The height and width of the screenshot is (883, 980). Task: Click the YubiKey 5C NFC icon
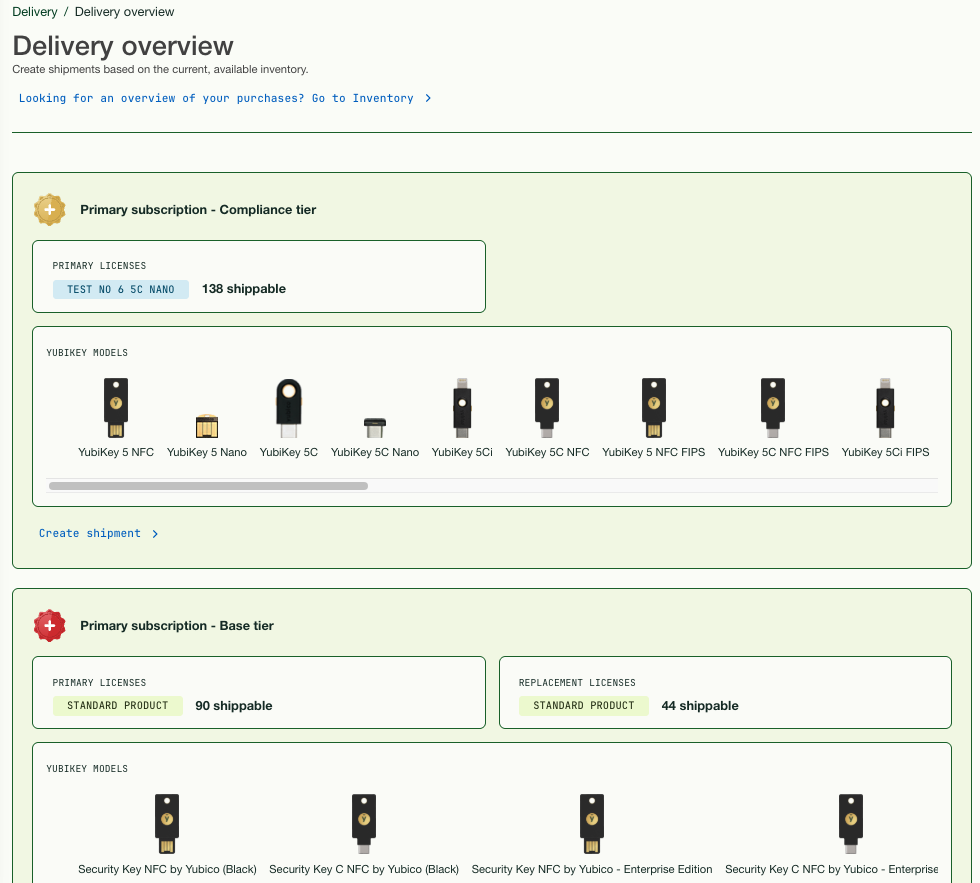pos(546,407)
